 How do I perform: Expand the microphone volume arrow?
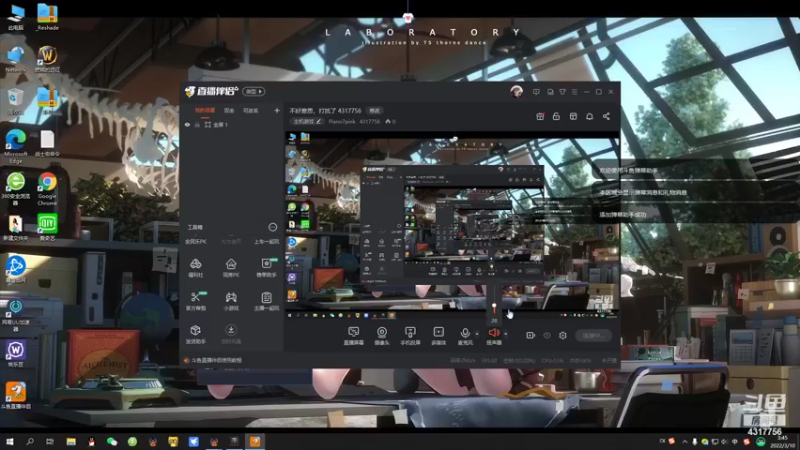pyautogui.click(x=477, y=334)
